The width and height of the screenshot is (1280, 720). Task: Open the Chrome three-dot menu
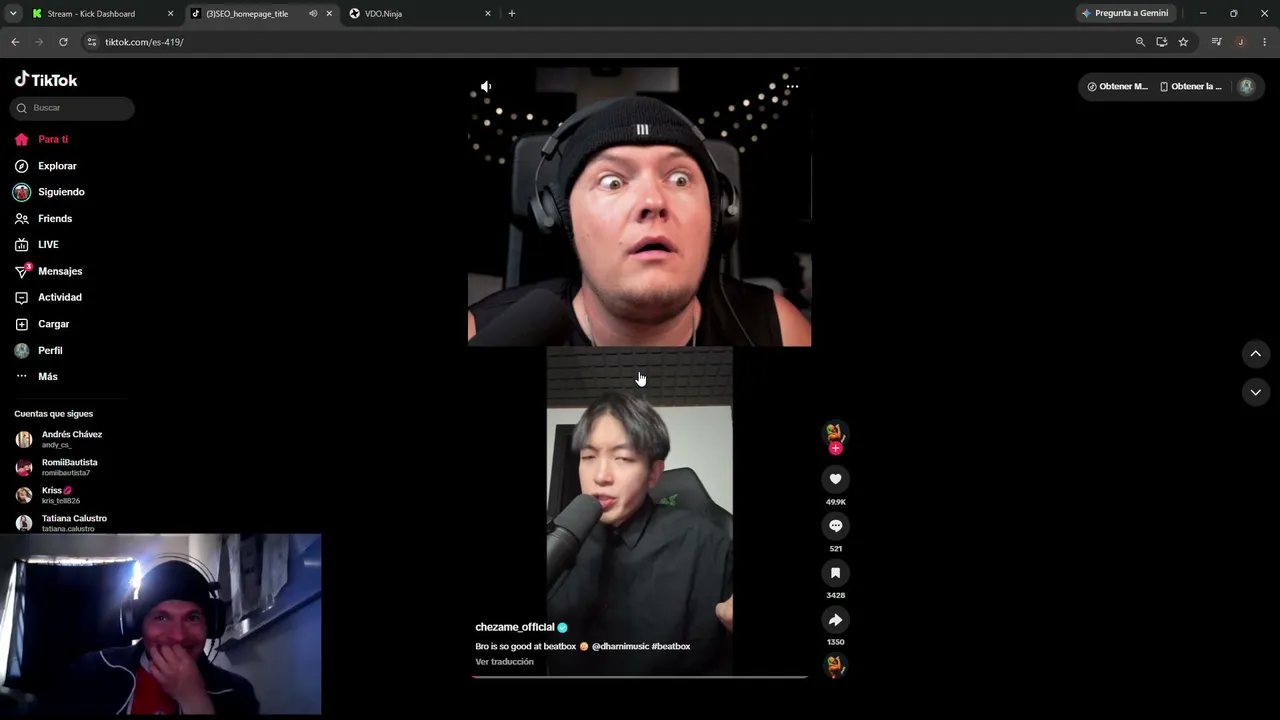coord(1265,42)
